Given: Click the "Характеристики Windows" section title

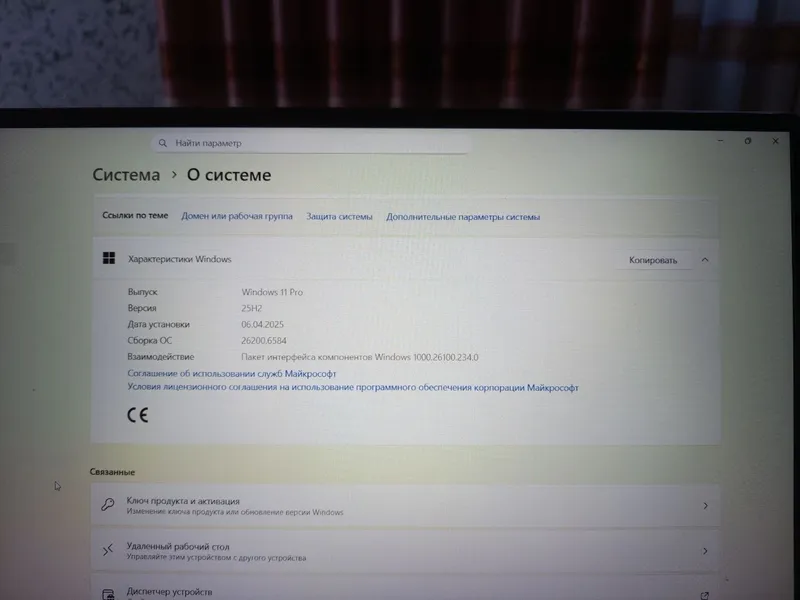Looking at the screenshot, I should tap(180, 259).
